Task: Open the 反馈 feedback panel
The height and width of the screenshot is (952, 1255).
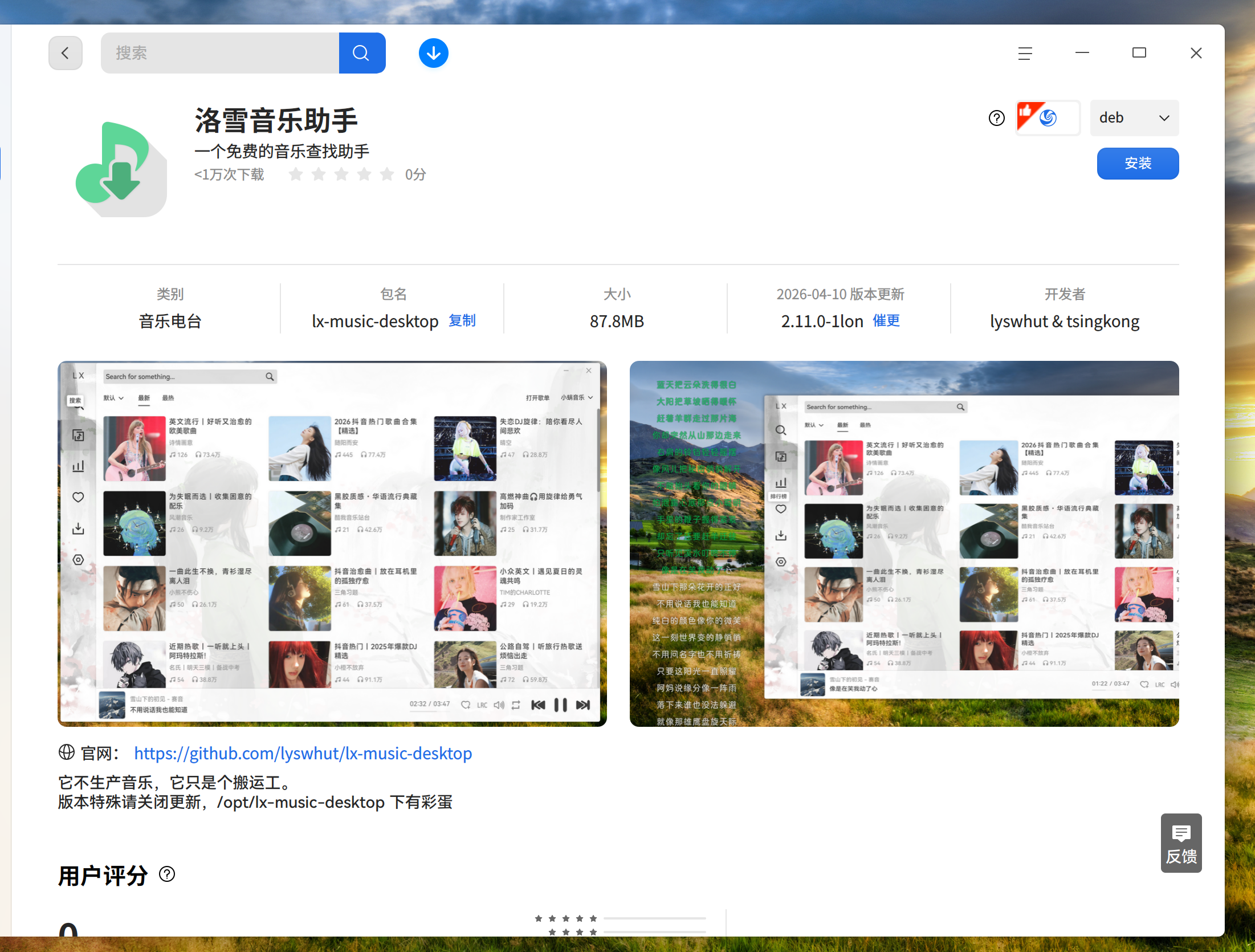Action: coord(1181,843)
